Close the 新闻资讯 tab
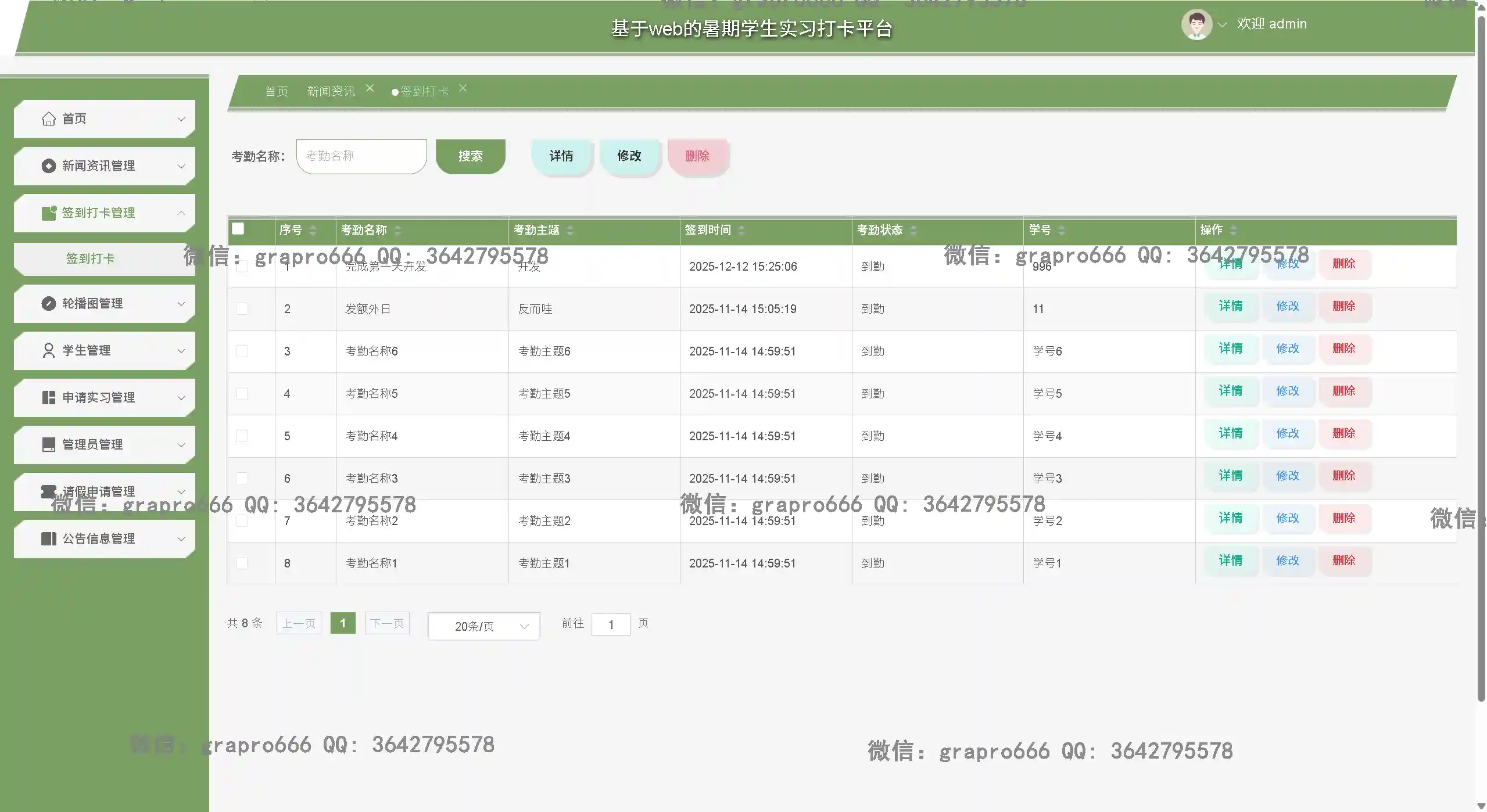1487x812 pixels. (x=370, y=88)
